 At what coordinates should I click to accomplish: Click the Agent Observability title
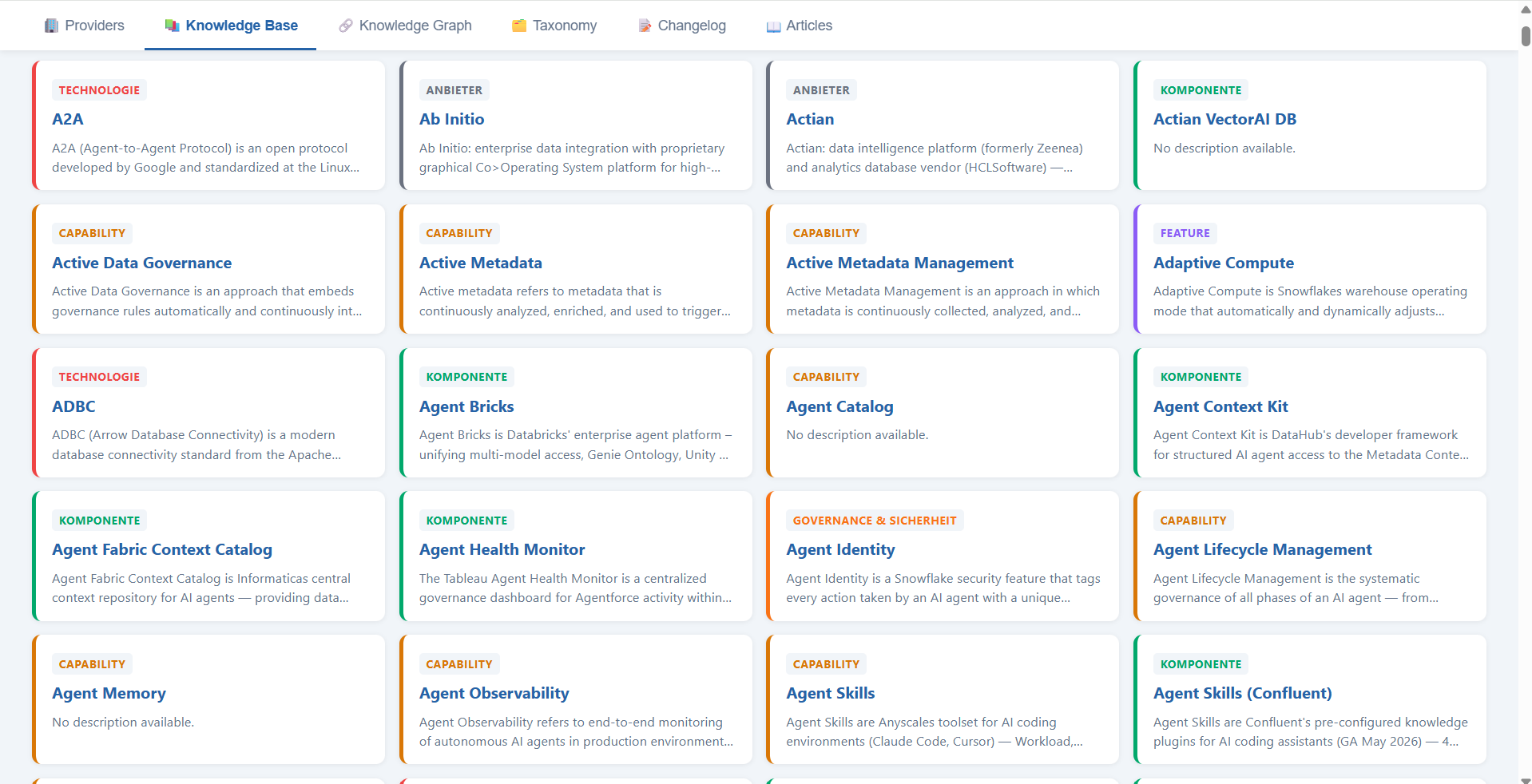(494, 693)
